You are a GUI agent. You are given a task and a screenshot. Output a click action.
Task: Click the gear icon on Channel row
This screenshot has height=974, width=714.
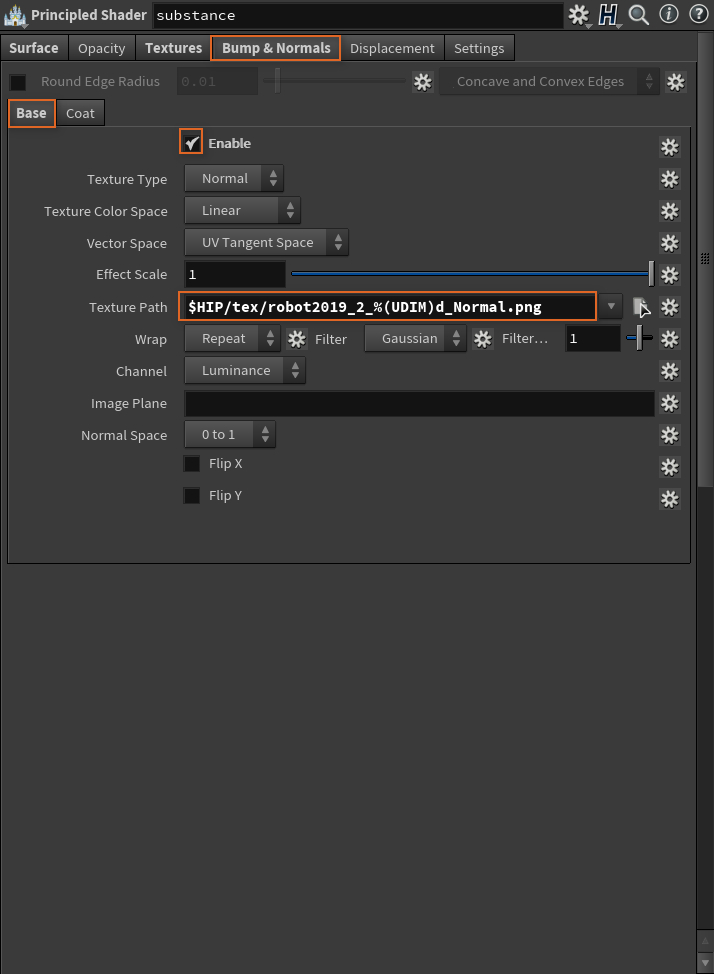coord(669,371)
